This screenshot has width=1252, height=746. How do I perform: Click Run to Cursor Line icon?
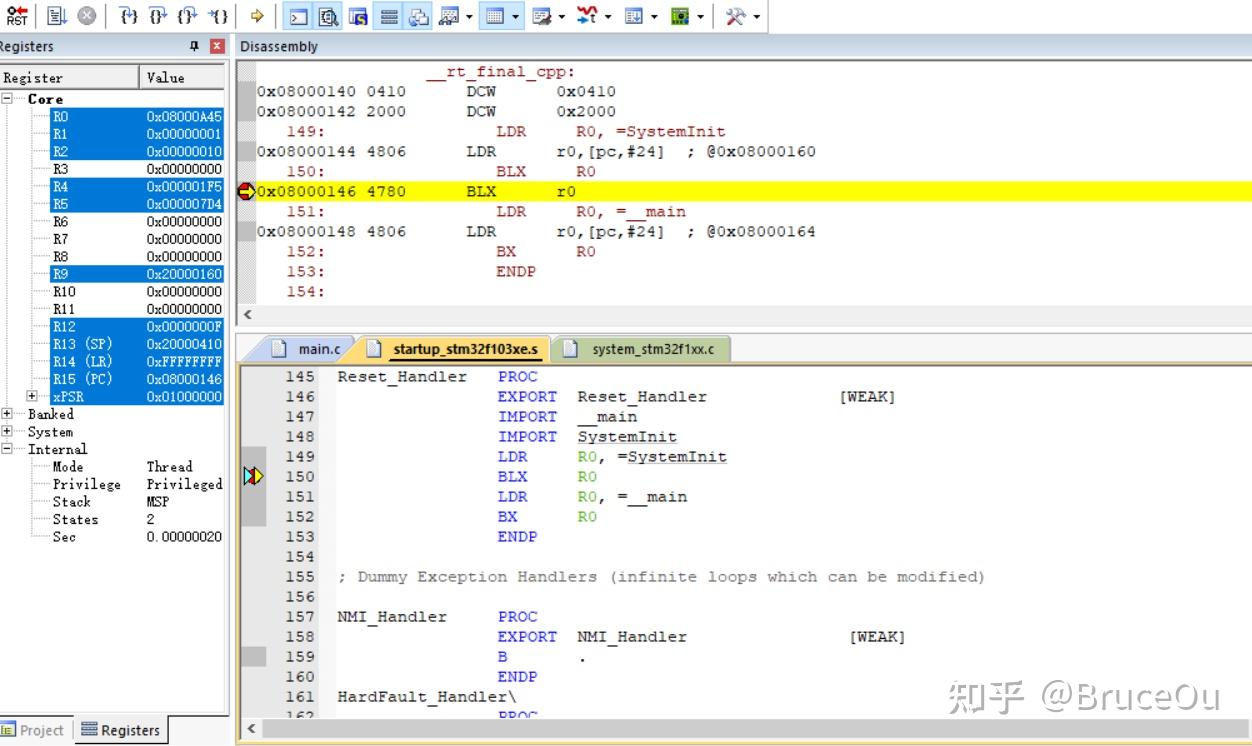tap(217, 16)
